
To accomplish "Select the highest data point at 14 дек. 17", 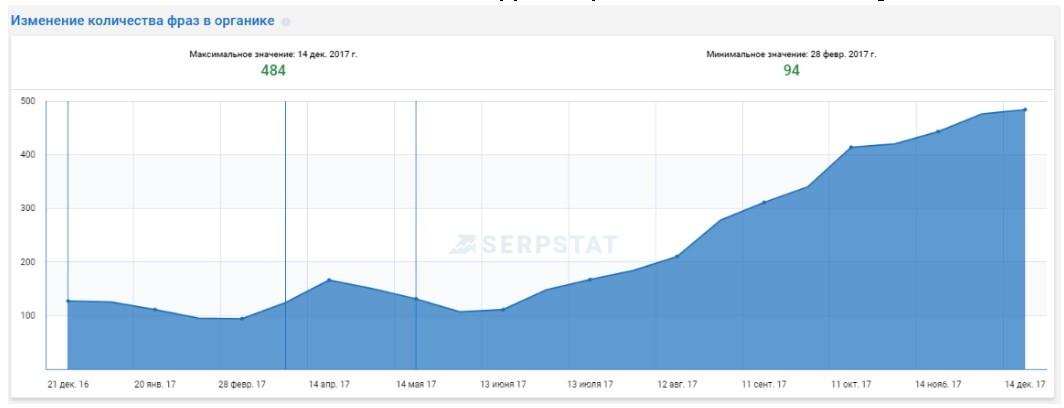I will 1025,110.
